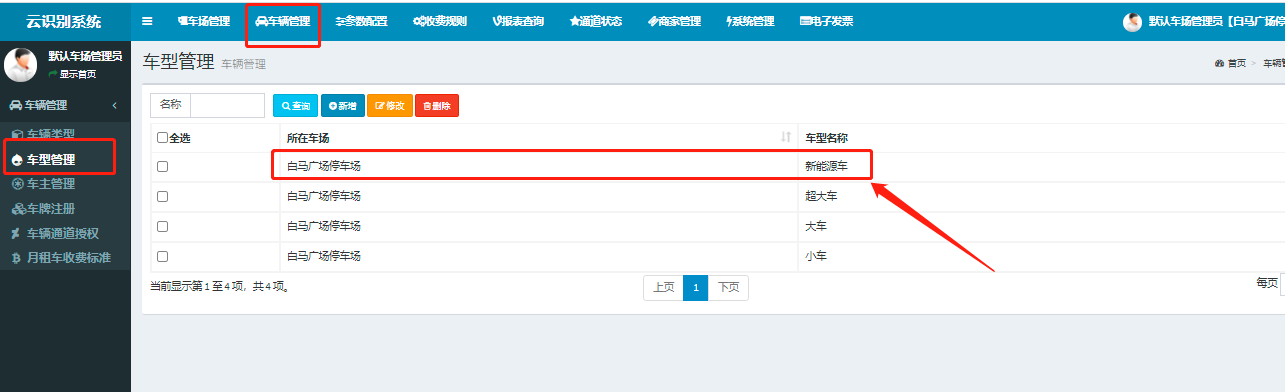Focus the 名称 search input field
The width and height of the screenshot is (1285, 392).
(x=227, y=104)
